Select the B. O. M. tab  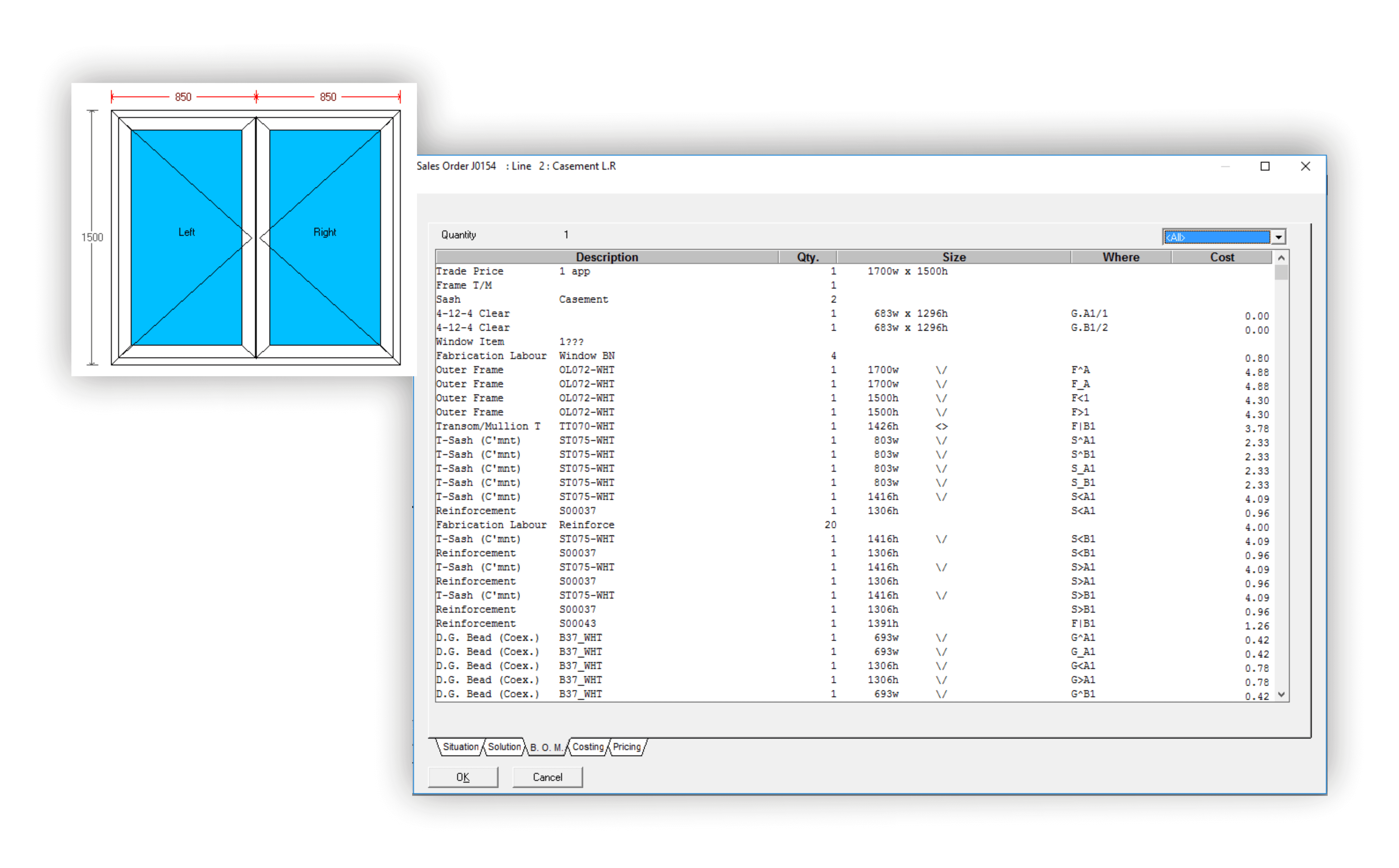546,747
